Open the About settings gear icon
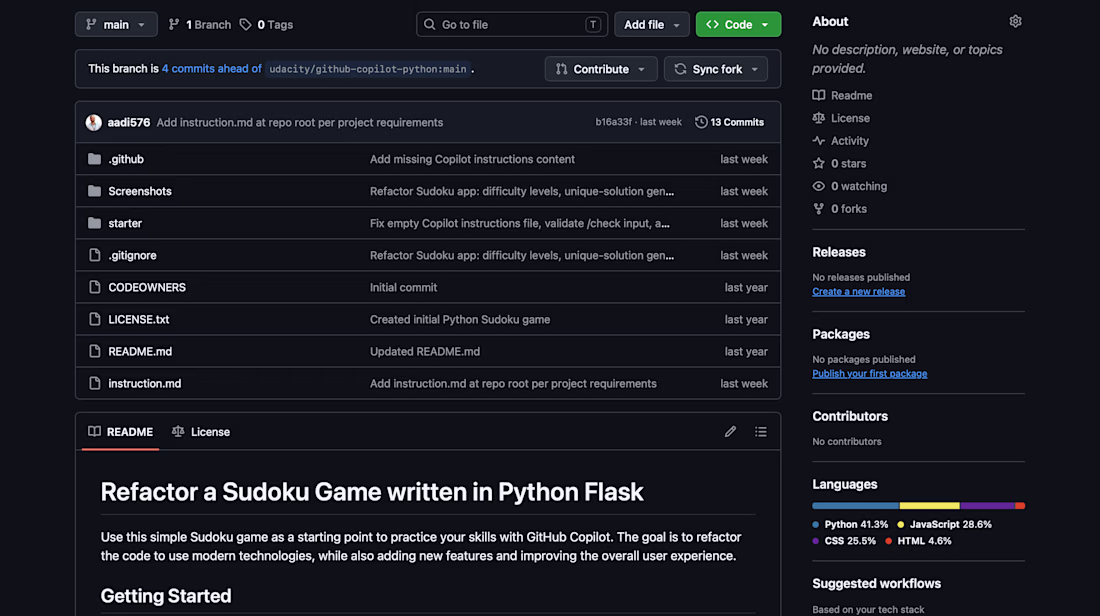The width and height of the screenshot is (1100, 616). click(1015, 22)
